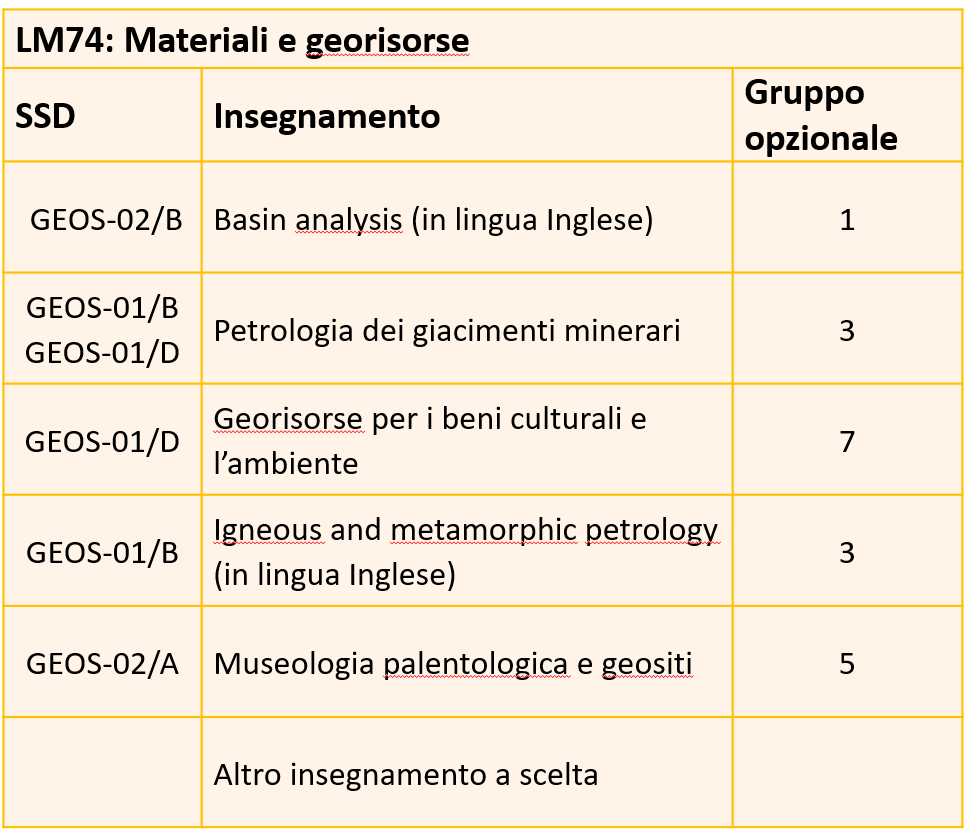This screenshot has width=967, height=829.
Task: Click the 'Insegnamento' column header
Action: (x=327, y=117)
